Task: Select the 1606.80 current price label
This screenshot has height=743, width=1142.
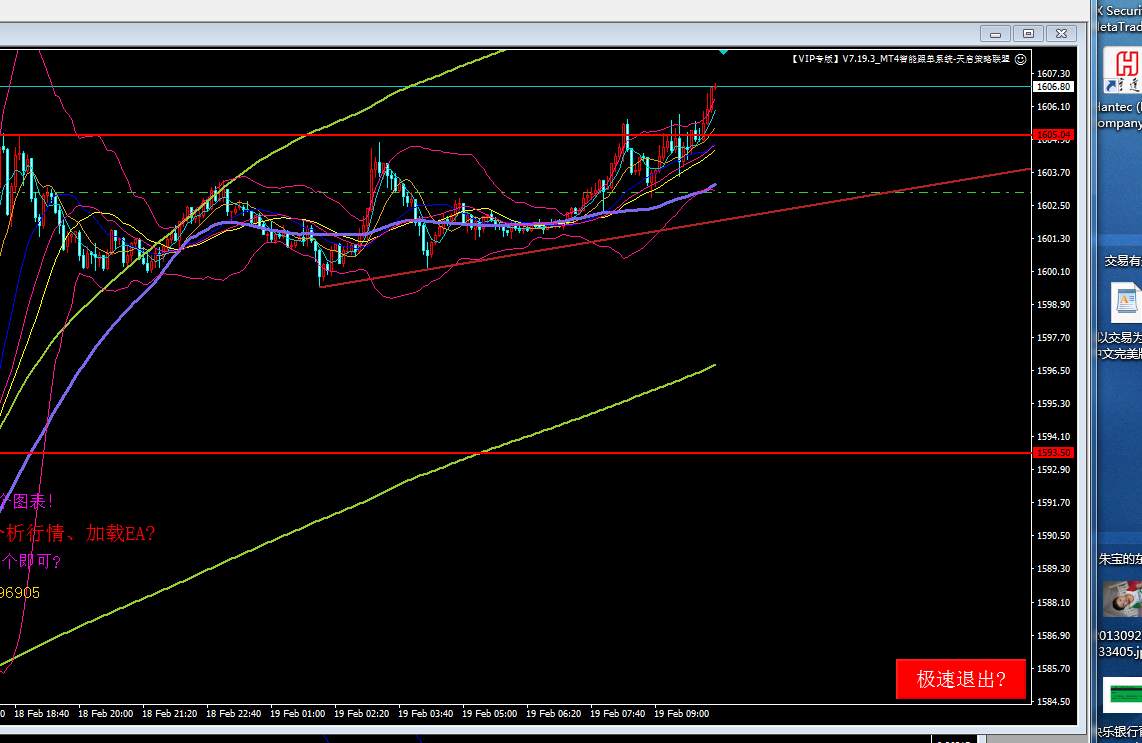Action: click(x=1053, y=87)
